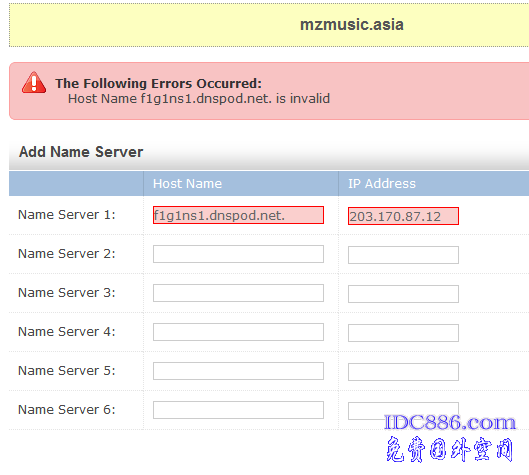Screen dimensions: 529x475
Task: Activate Name Server 4 IP address input
Action: coord(403,333)
